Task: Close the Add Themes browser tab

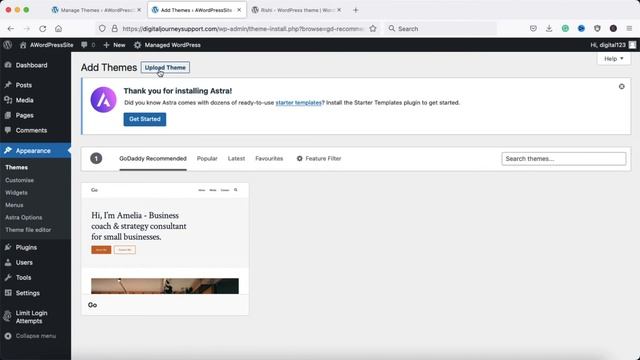Action: pos(239,10)
